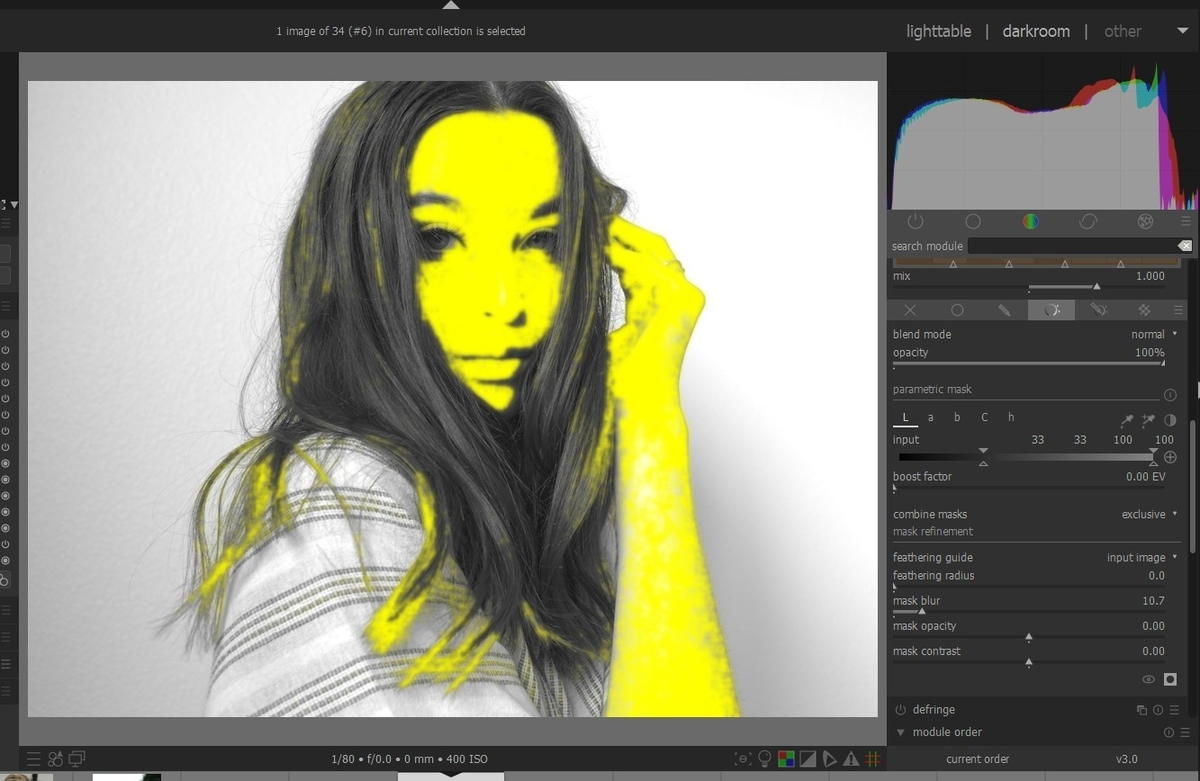Open module groups presets menu
The image size is (1200, 781).
pyautogui.click(x=1186, y=221)
